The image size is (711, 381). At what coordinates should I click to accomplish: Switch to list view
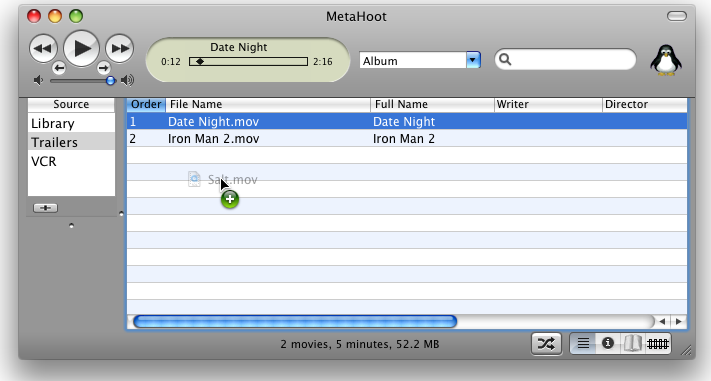[583, 344]
